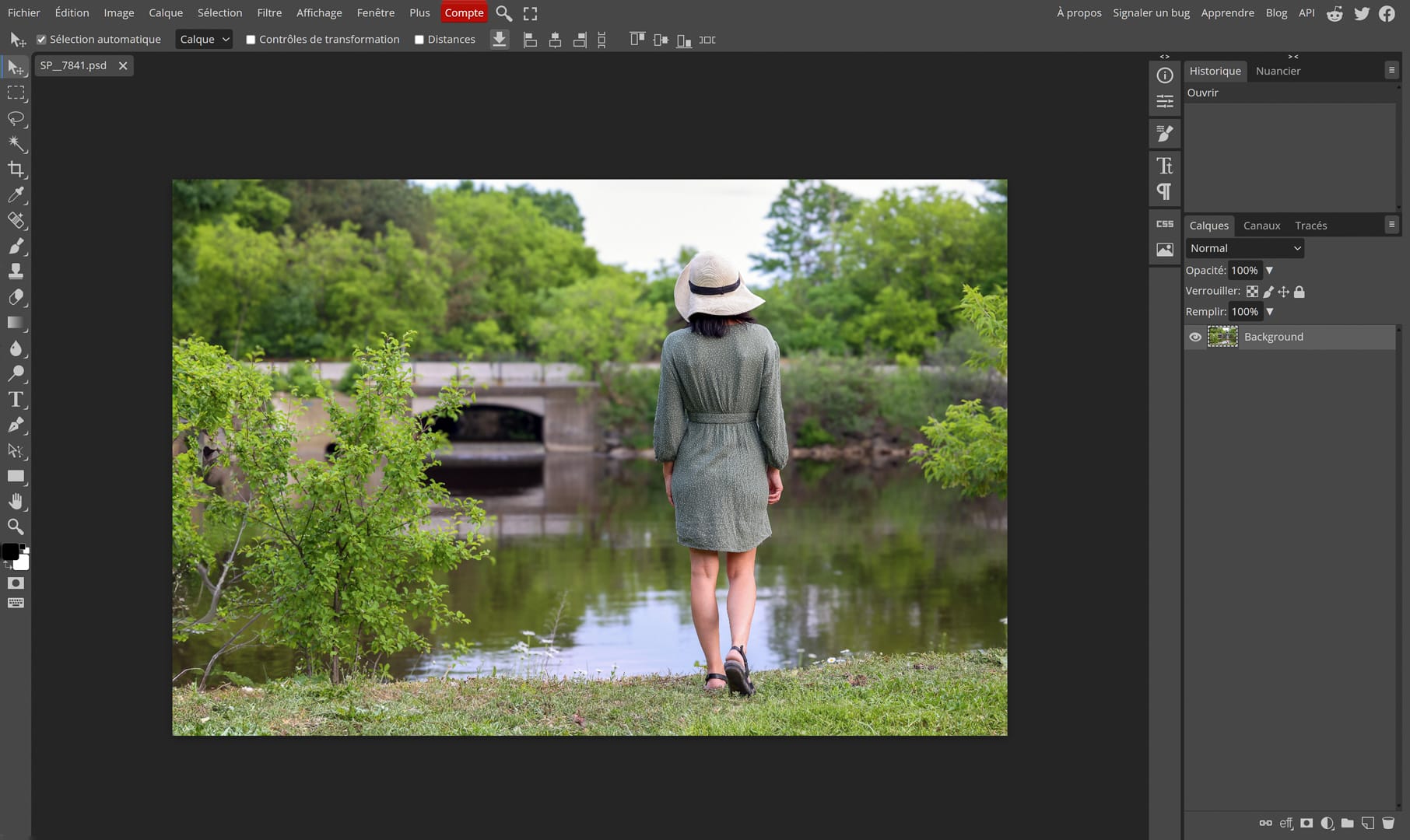Viewport: 1410px width, 840px height.
Task: Switch to the Canaux tab
Action: 1261,226
